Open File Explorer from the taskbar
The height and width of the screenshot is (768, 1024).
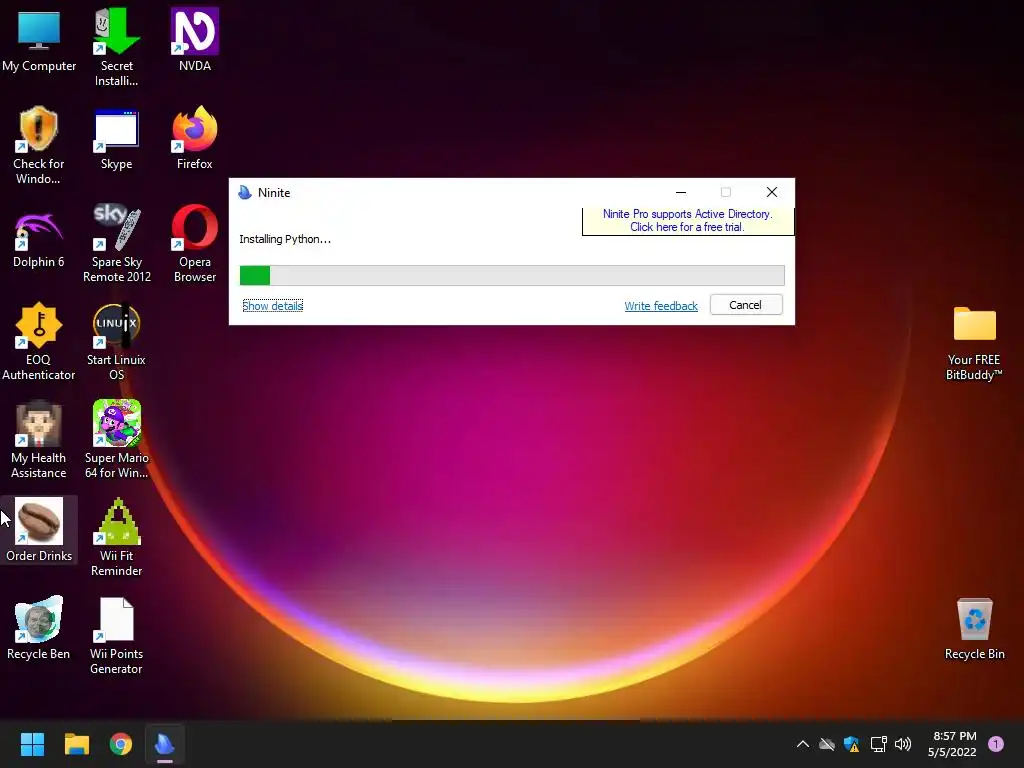[x=76, y=744]
